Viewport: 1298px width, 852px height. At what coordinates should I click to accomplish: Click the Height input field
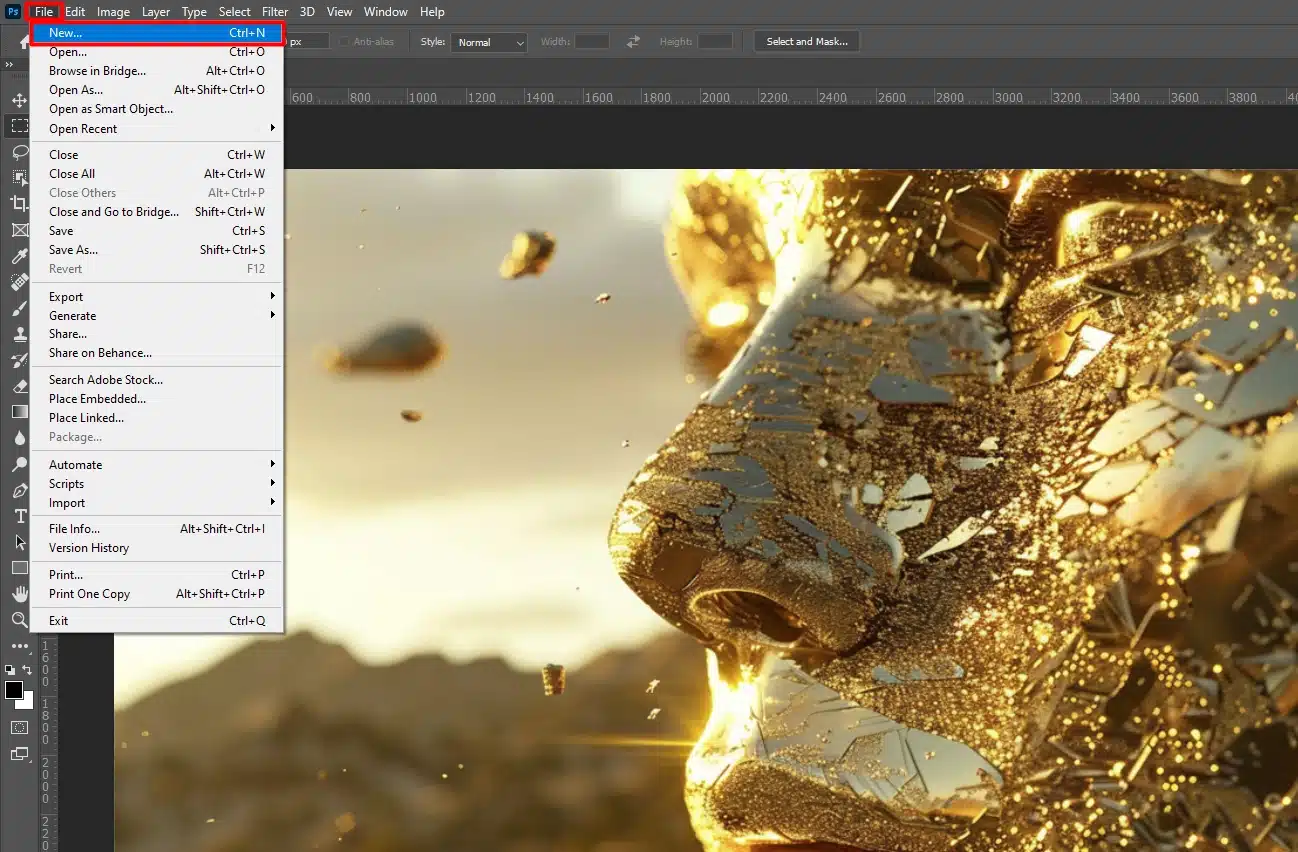715,41
